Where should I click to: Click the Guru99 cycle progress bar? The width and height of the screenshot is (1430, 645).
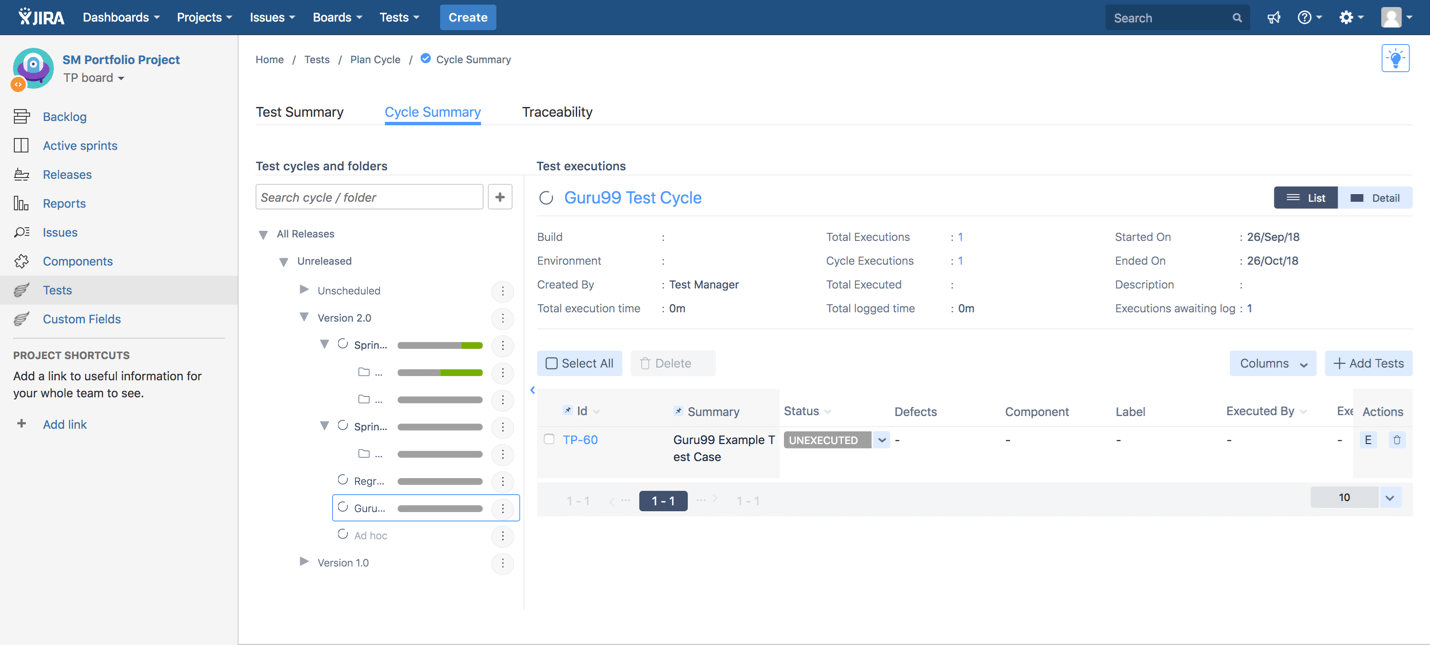[440, 508]
